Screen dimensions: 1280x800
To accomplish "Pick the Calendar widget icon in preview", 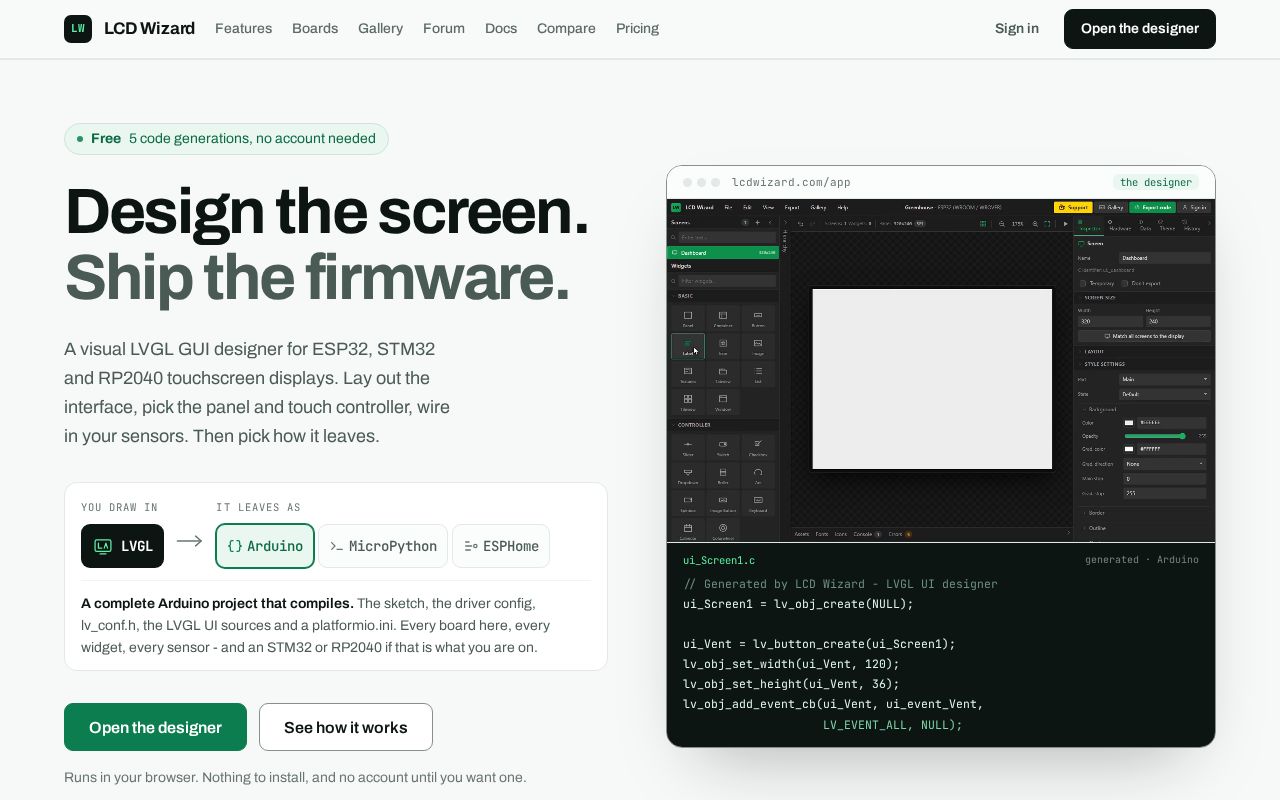I will point(688,531).
